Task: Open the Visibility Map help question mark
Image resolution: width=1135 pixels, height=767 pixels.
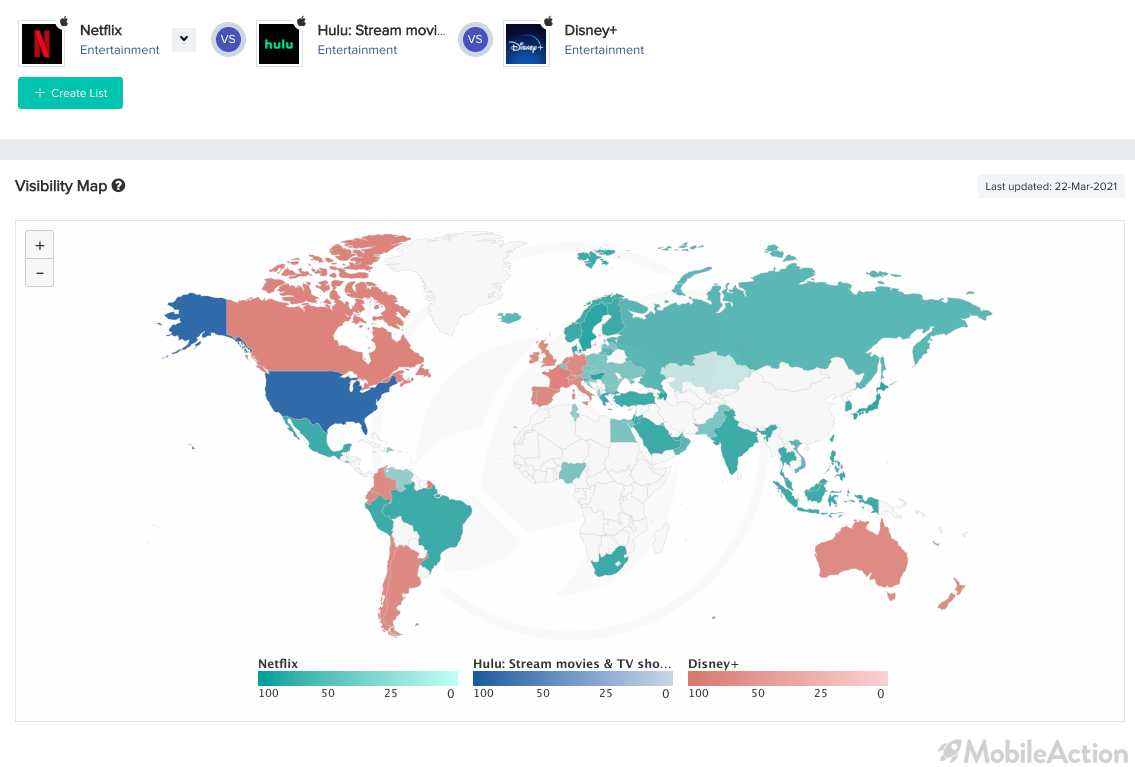Action: click(x=119, y=185)
